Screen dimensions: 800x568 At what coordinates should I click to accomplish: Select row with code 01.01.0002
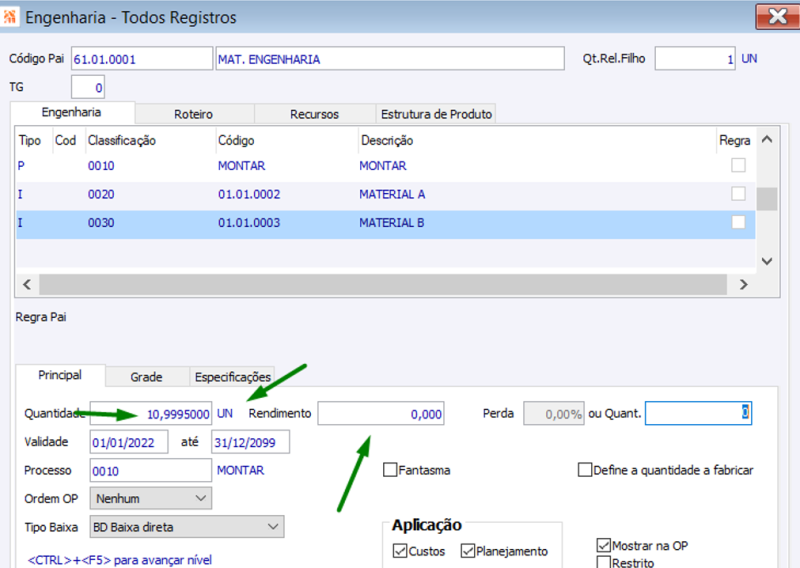click(x=249, y=194)
